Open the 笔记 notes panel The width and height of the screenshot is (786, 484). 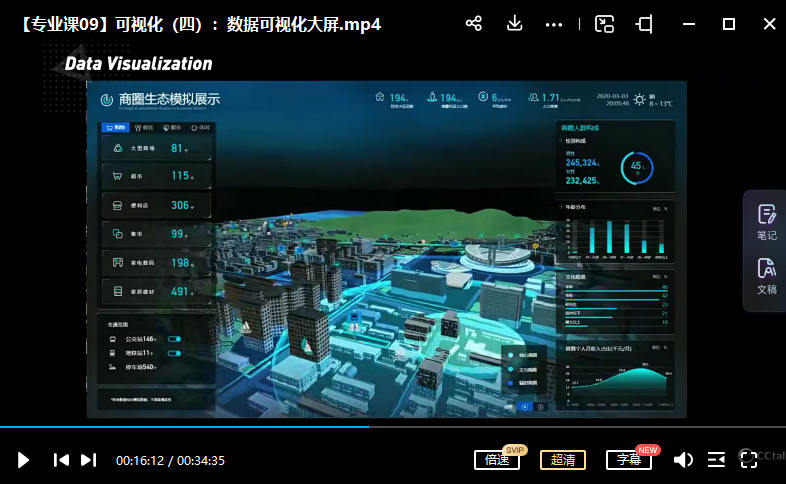(x=766, y=221)
